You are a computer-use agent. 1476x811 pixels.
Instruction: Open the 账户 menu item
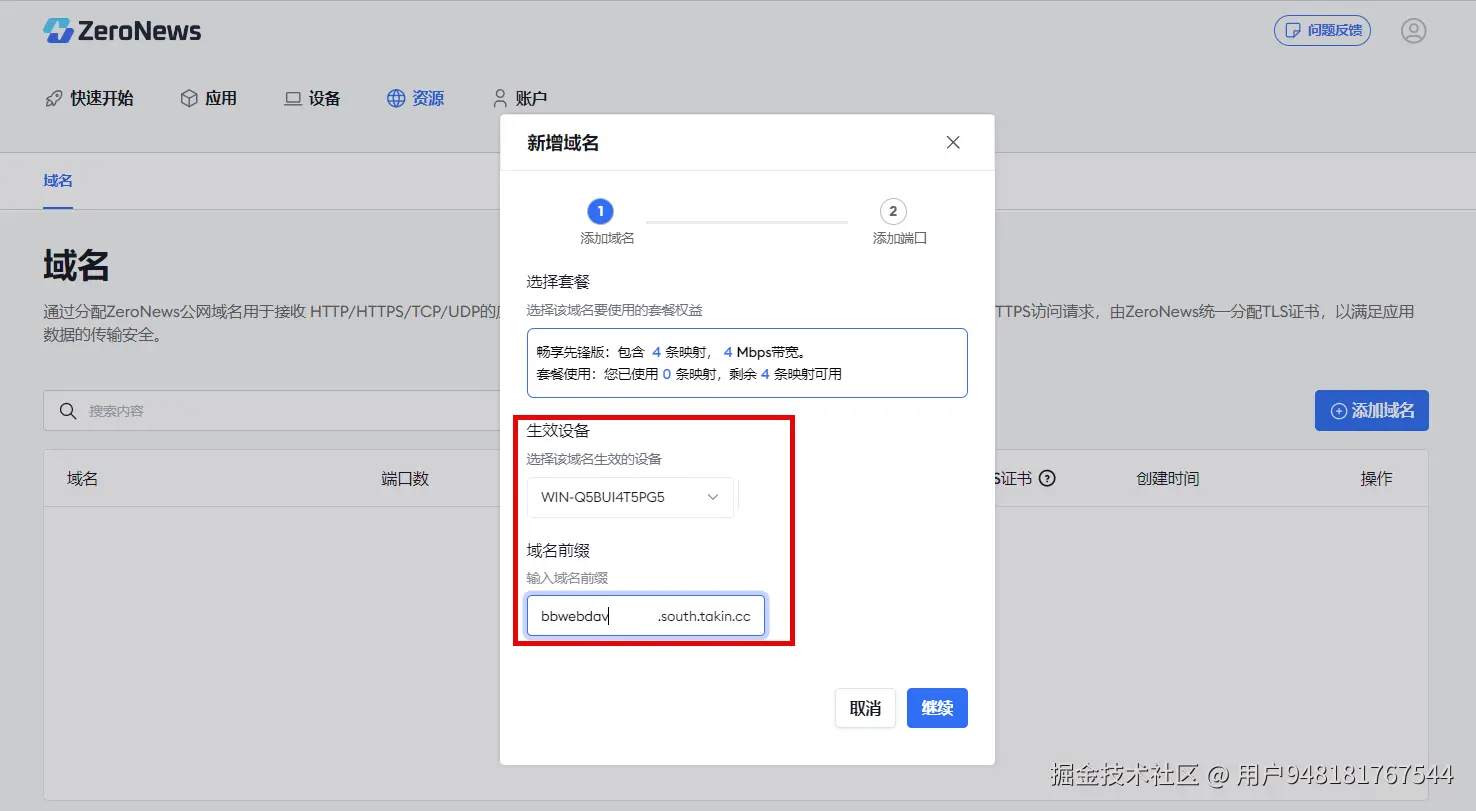click(520, 99)
